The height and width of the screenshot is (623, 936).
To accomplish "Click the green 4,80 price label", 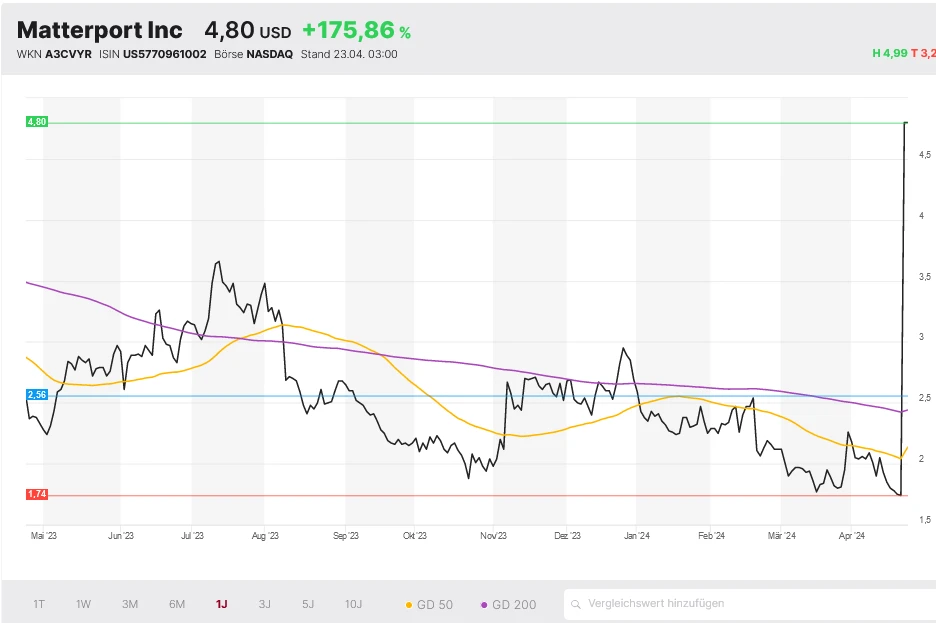I will 36,122.
